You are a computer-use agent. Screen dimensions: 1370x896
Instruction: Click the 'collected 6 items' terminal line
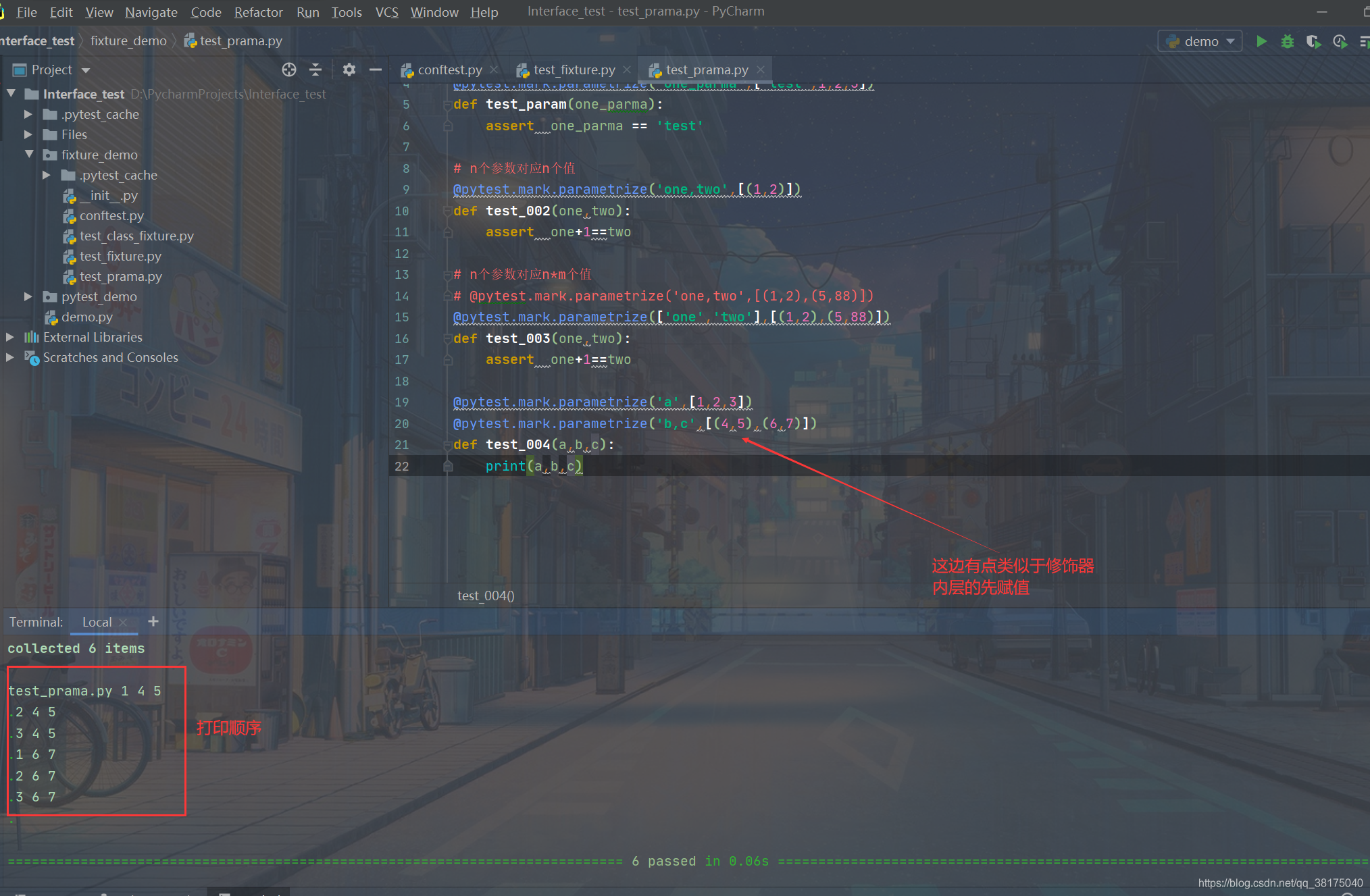76,648
